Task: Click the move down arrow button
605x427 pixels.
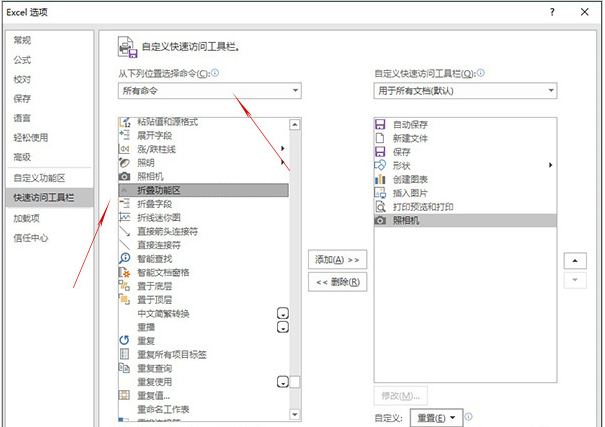Action: point(575,280)
